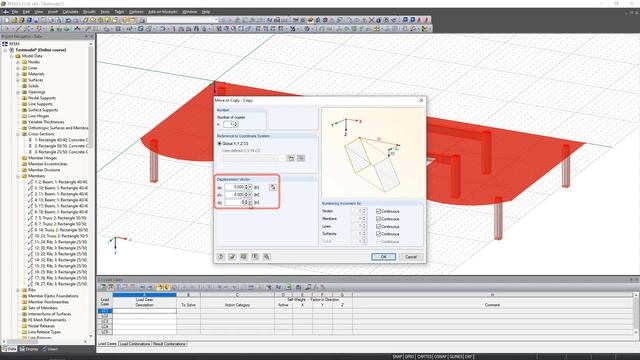This screenshot has height=360, width=640.
Task: Select Surface Supports in navigator
Action: pyautogui.click(x=43, y=110)
